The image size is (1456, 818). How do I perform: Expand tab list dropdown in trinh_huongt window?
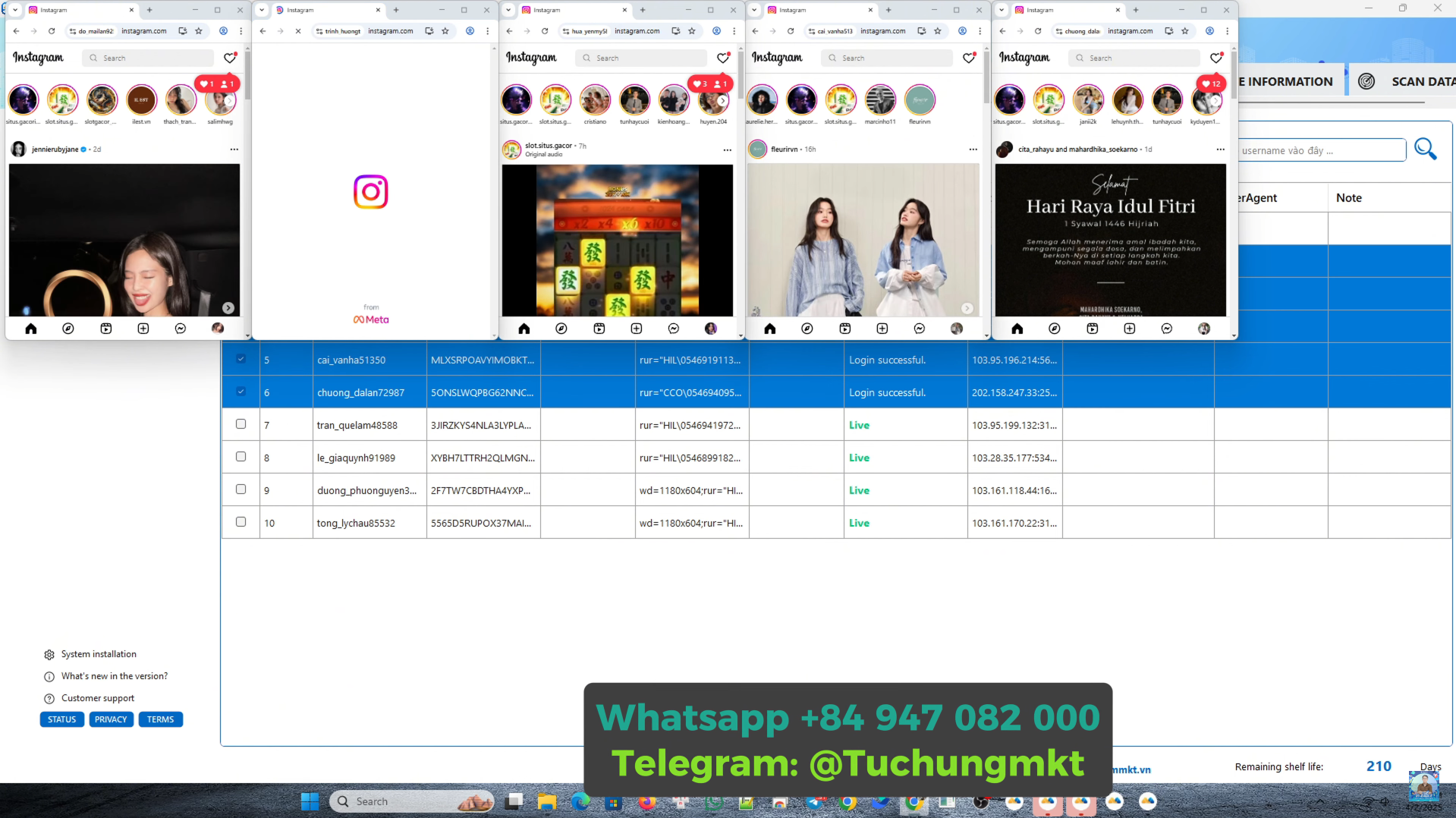coord(262,10)
